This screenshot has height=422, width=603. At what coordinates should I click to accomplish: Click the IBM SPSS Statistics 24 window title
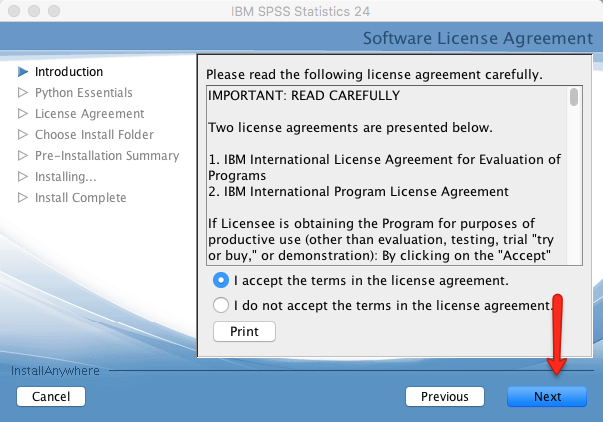[x=300, y=12]
